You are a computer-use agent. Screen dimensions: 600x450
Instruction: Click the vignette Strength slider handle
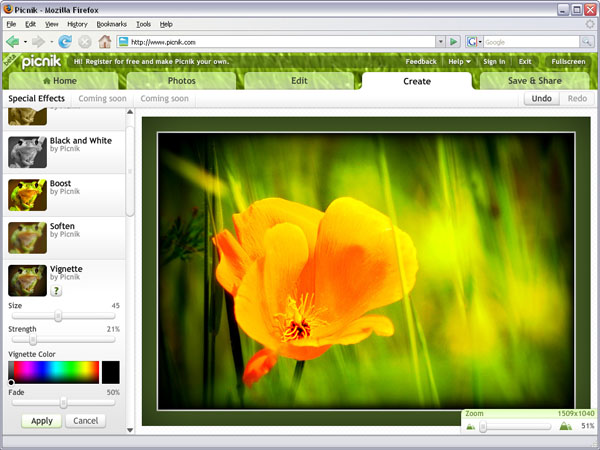tap(33, 339)
